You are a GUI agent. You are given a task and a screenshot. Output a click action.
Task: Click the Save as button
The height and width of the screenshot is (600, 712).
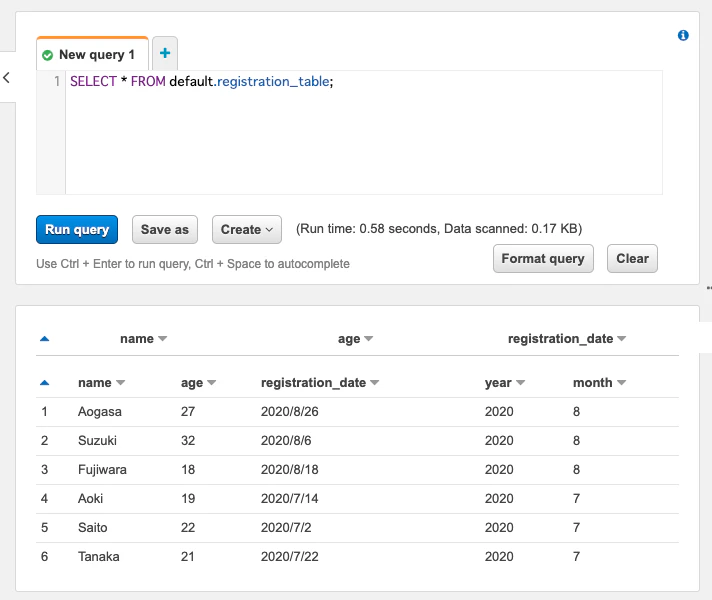click(165, 229)
